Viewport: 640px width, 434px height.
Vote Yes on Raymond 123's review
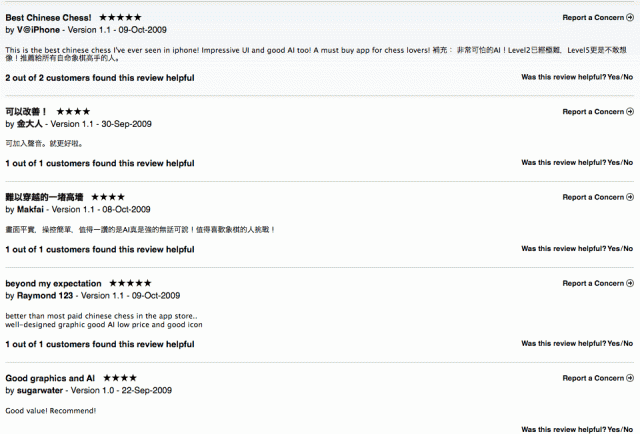pos(613,344)
